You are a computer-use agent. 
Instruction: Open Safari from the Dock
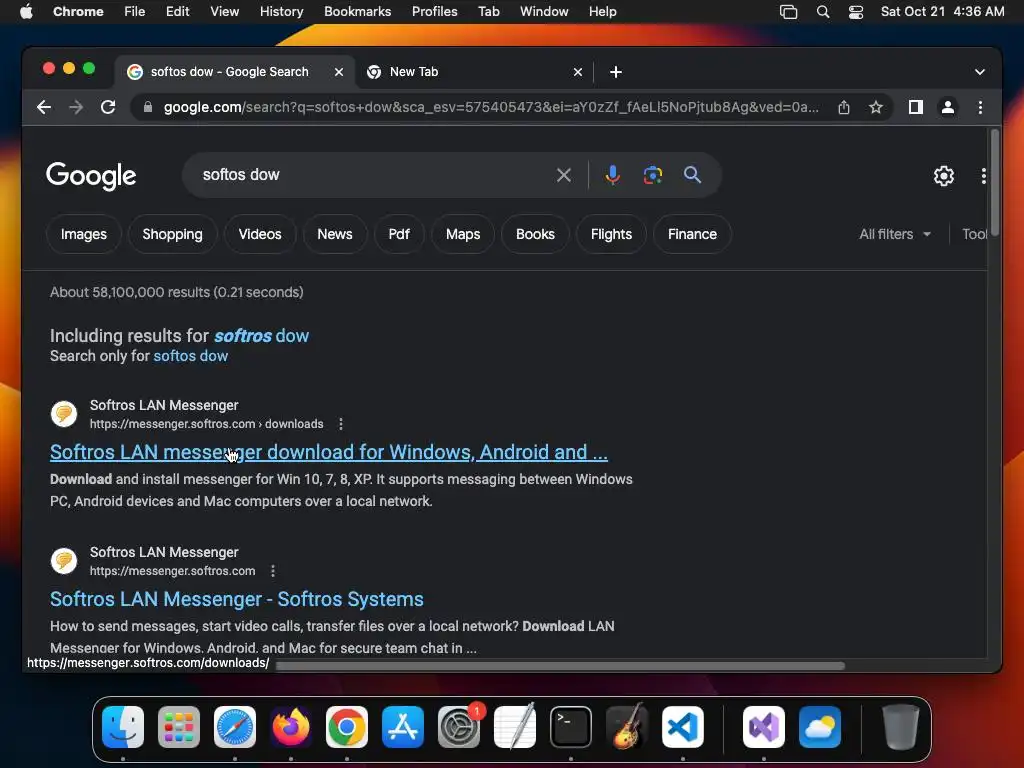(235, 727)
